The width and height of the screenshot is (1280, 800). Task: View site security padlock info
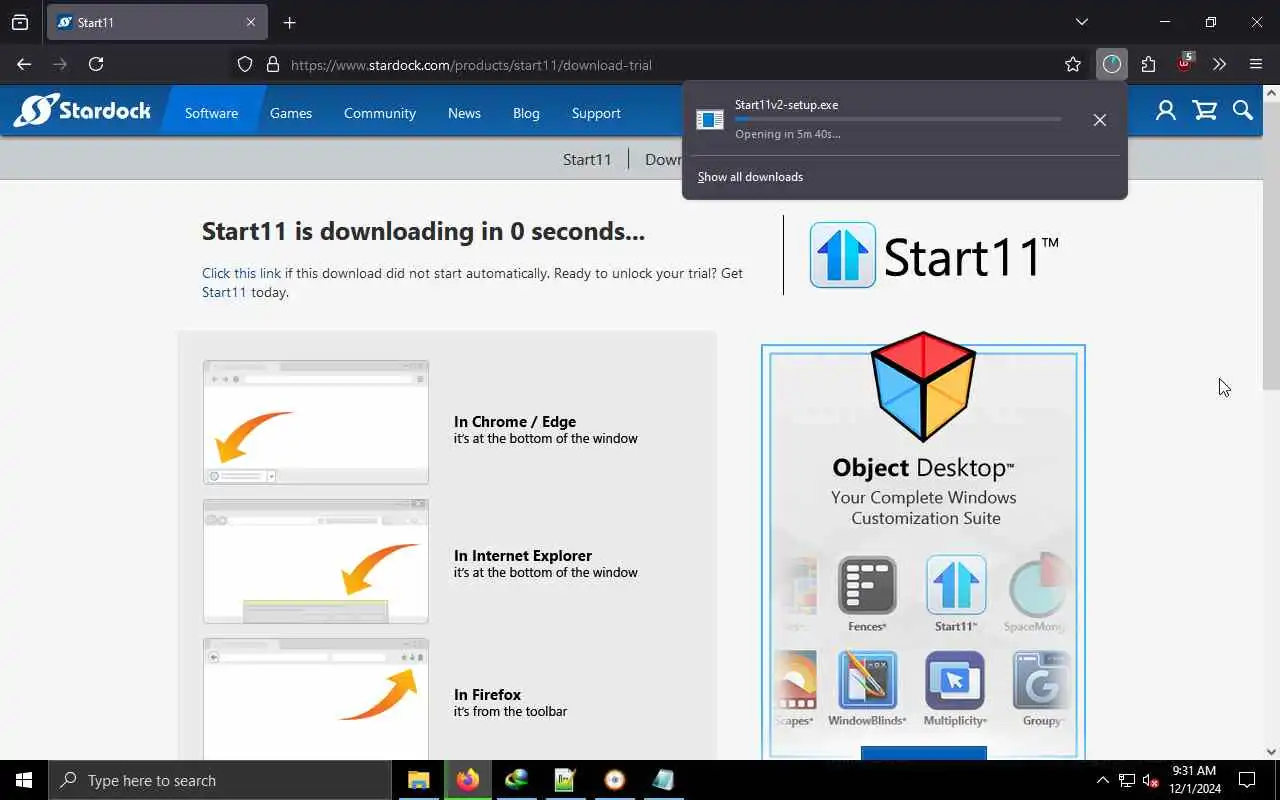(272, 64)
